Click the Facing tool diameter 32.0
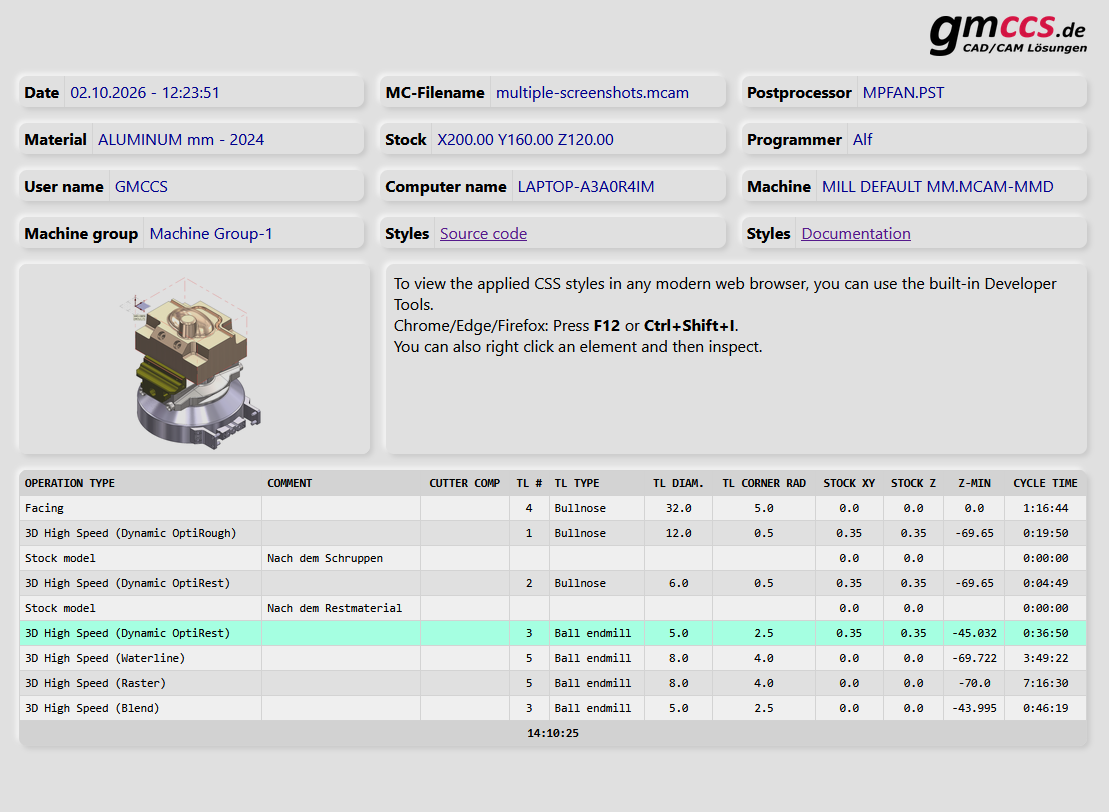Viewport: 1109px width, 812px height. click(678, 508)
